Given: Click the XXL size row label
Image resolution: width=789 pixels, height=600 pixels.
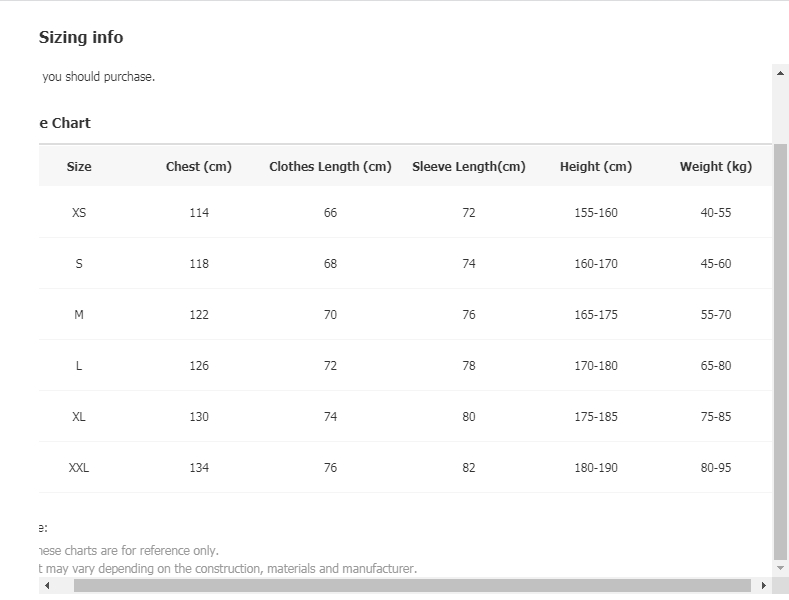Looking at the screenshot, I should pos(79,468).
